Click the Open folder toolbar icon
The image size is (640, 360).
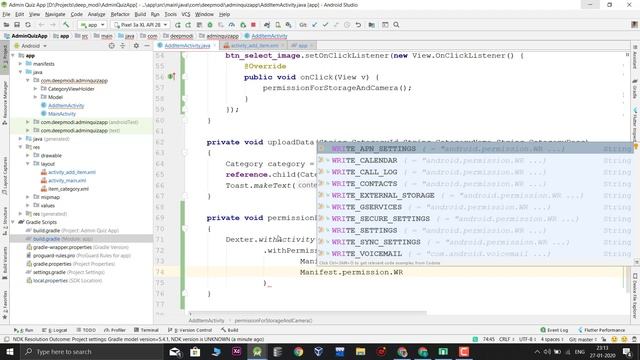click(x=6, y=25)
